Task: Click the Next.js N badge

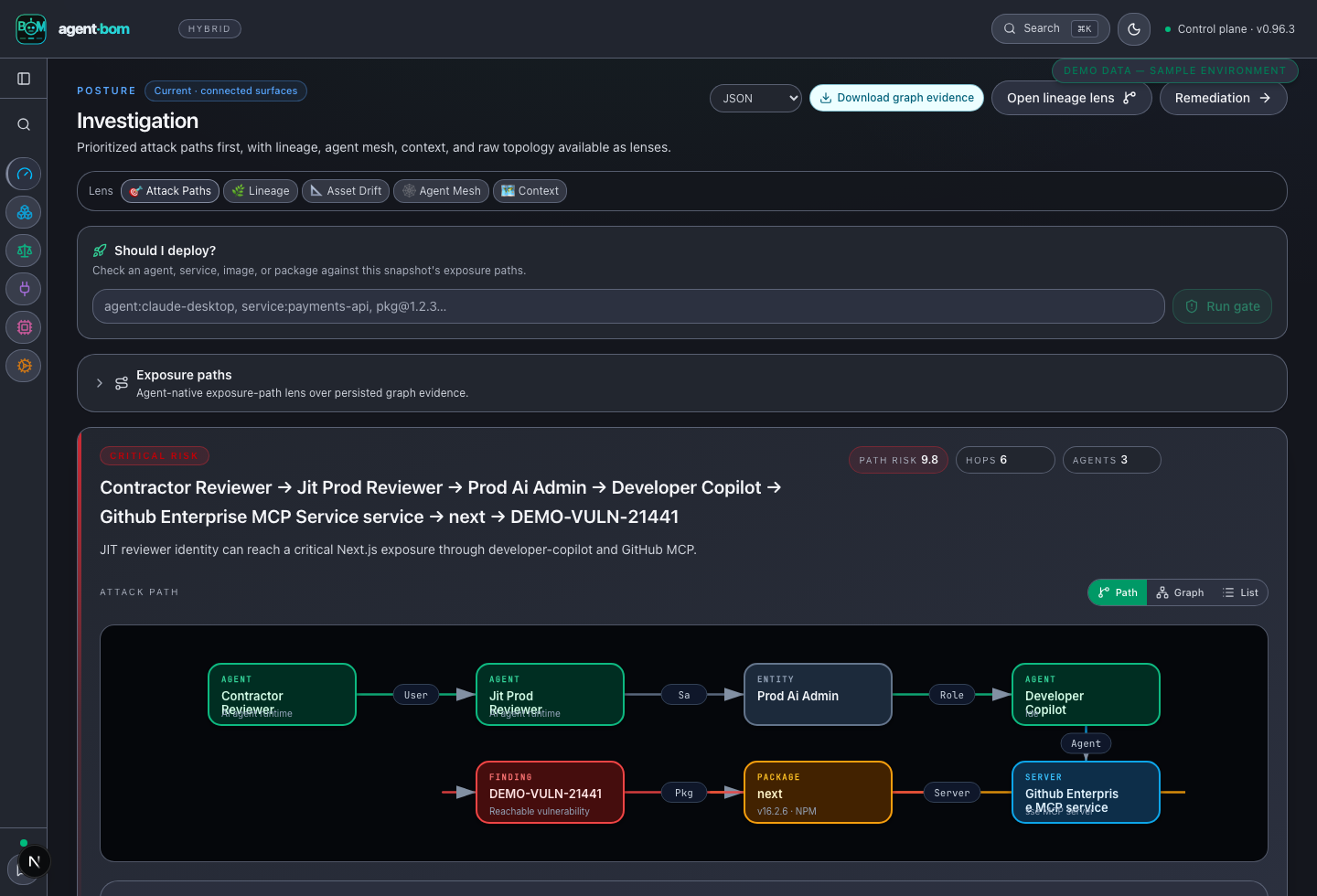Action: (x=34, y=861)
